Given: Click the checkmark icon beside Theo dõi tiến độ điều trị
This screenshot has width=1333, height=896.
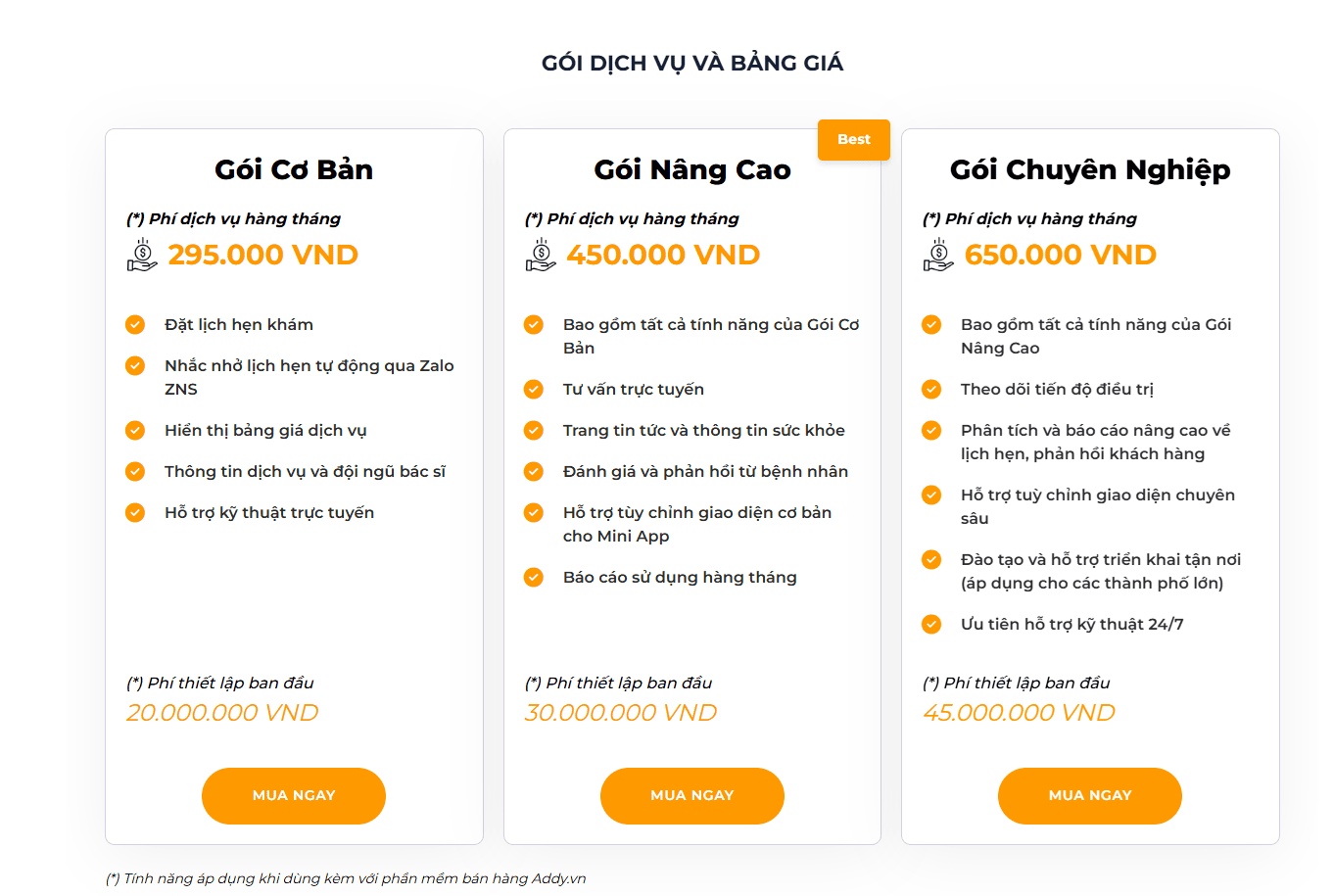Looking at the screenshot, I should pos(931,389).
